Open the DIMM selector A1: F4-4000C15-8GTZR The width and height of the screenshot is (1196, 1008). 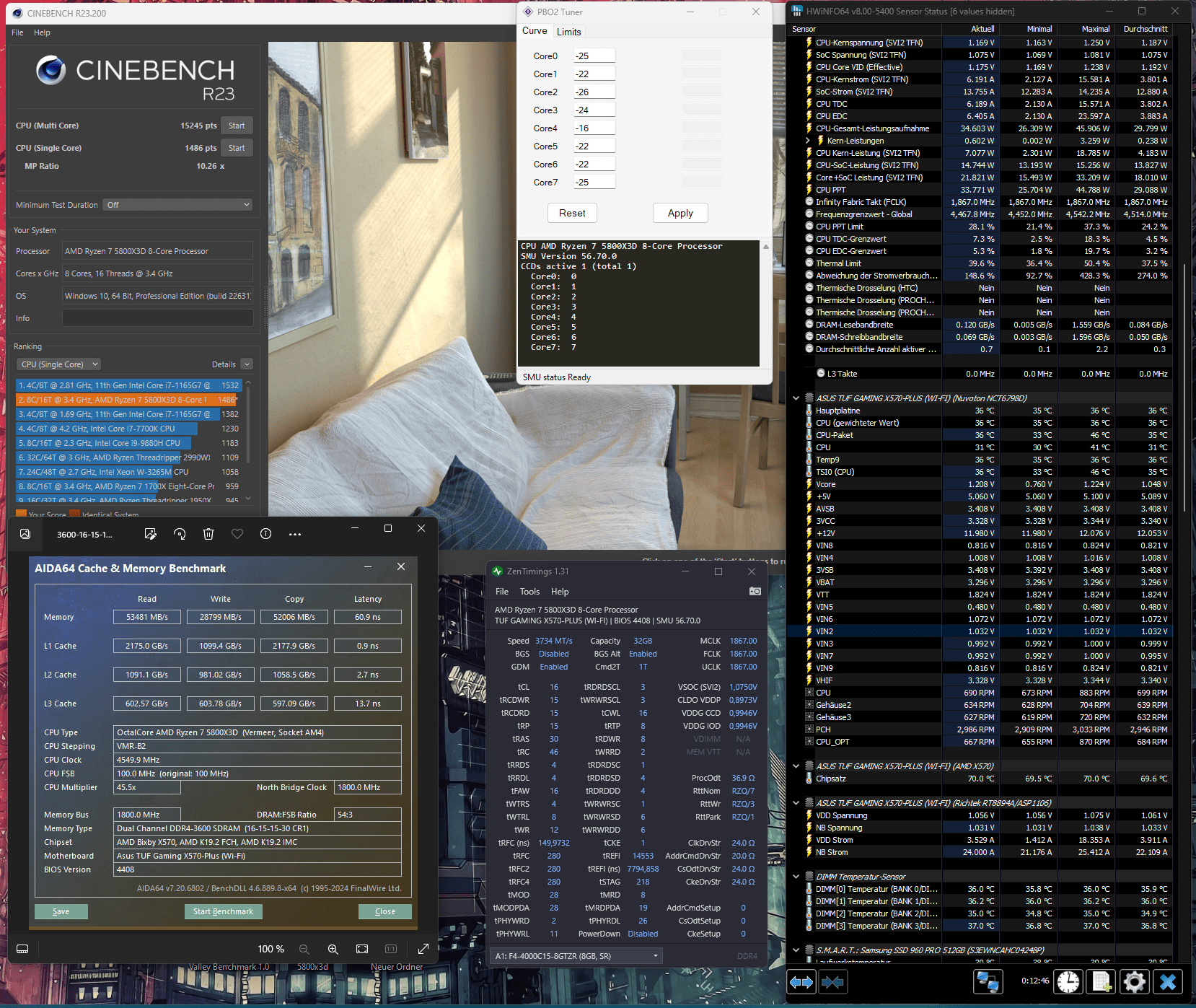point(576,956)
